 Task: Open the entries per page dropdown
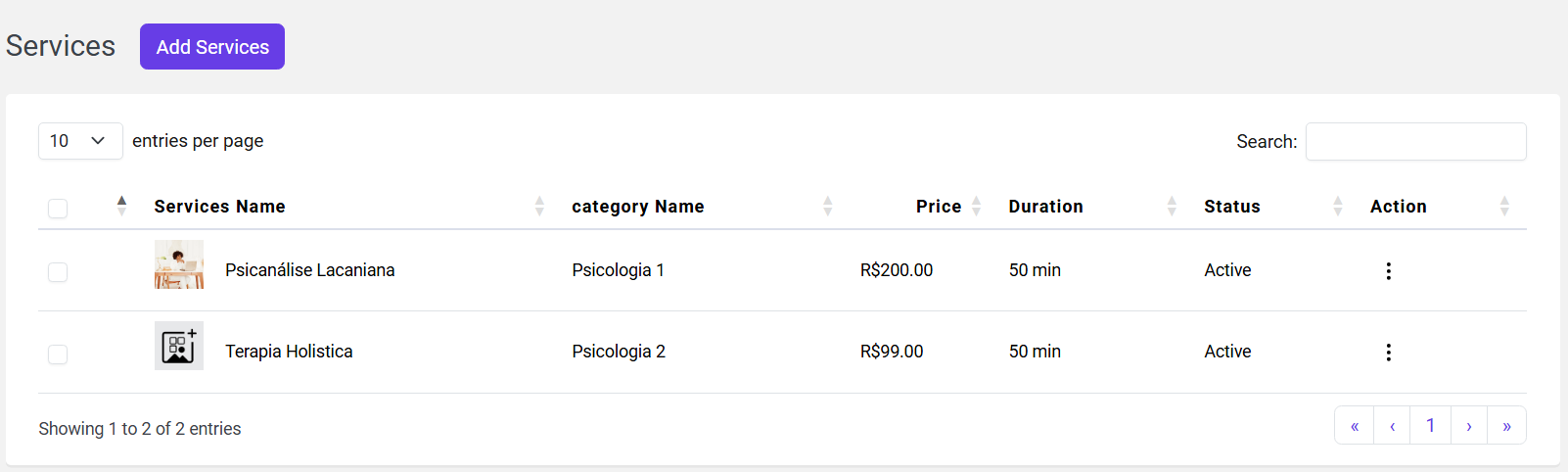(80, 141)
